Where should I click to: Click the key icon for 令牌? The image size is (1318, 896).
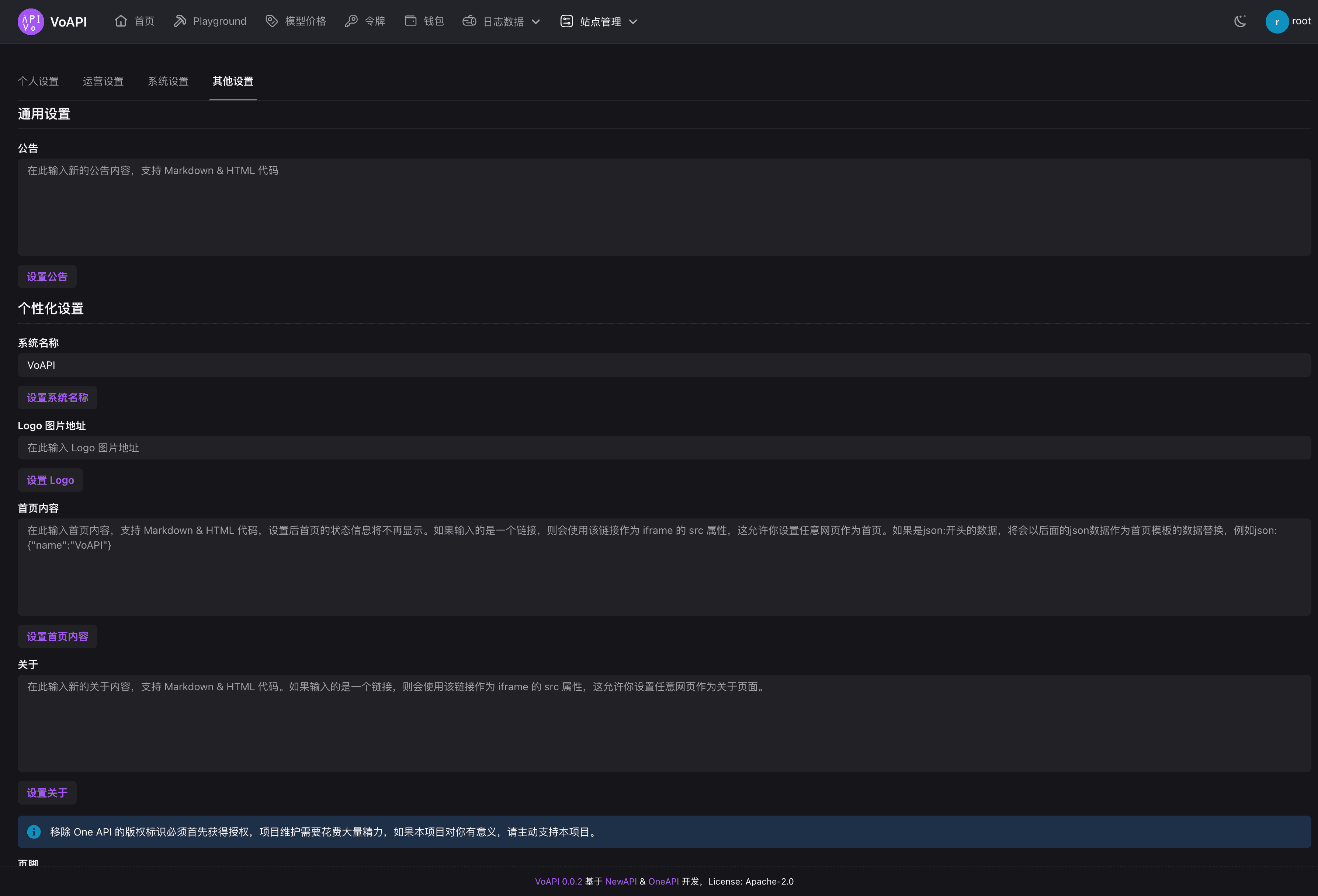pyautogui.click(x=351, y=21)
